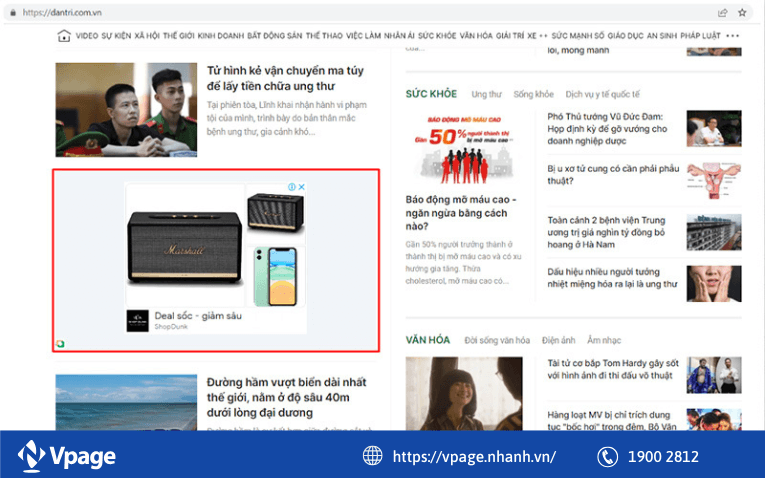Click the abandoned hospital building thumbnail
765x478 pixels.
pyautogui.click(x=714, y=232)
